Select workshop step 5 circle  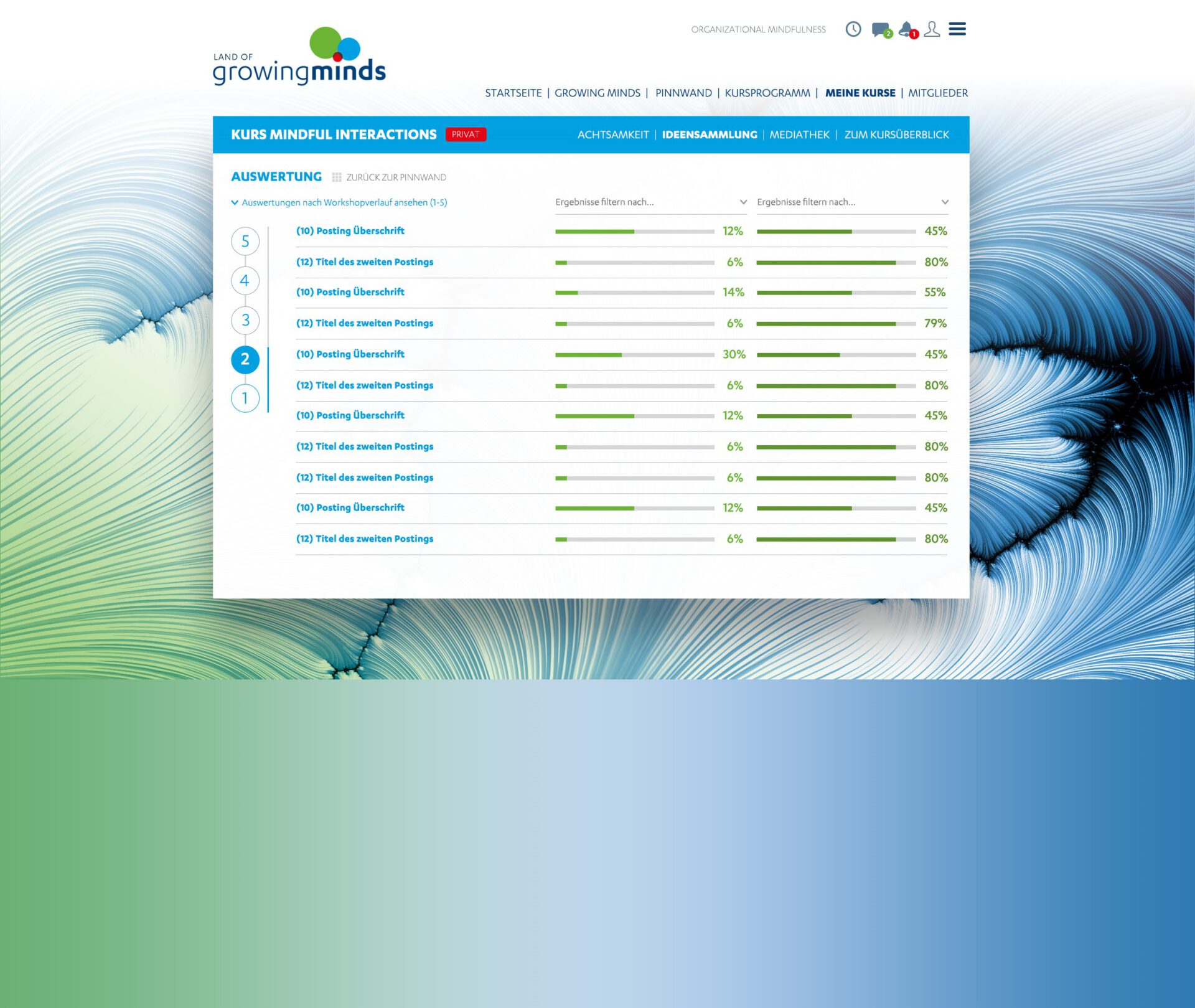245,242
